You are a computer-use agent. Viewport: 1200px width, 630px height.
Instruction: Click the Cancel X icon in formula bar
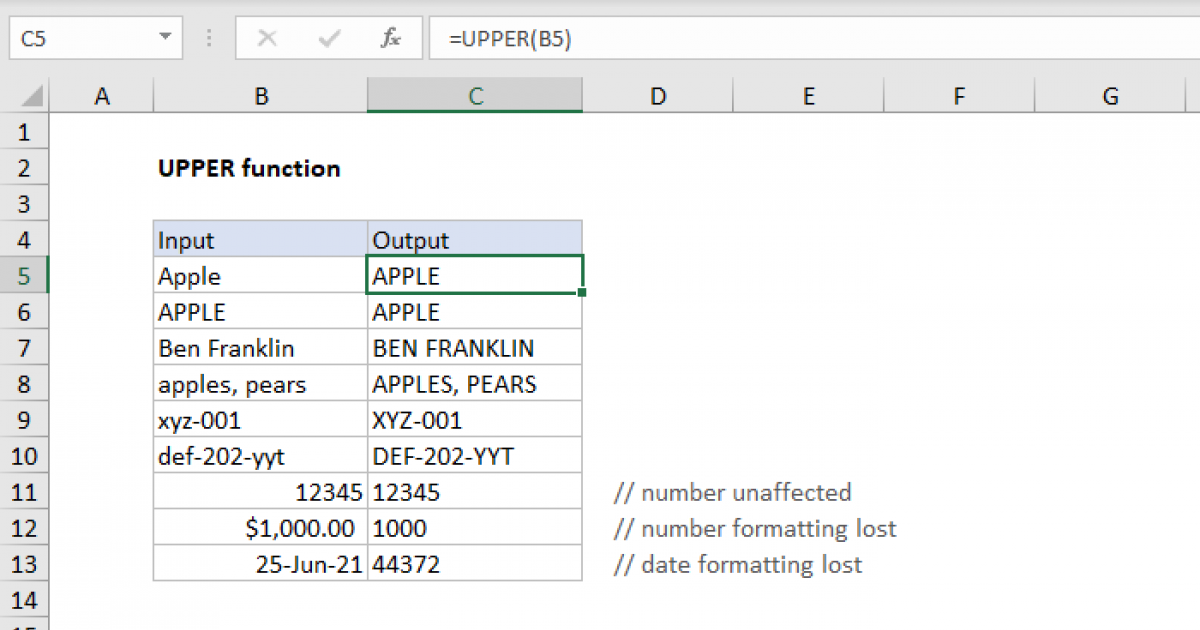pyautogui.click(x=267, y=39)
